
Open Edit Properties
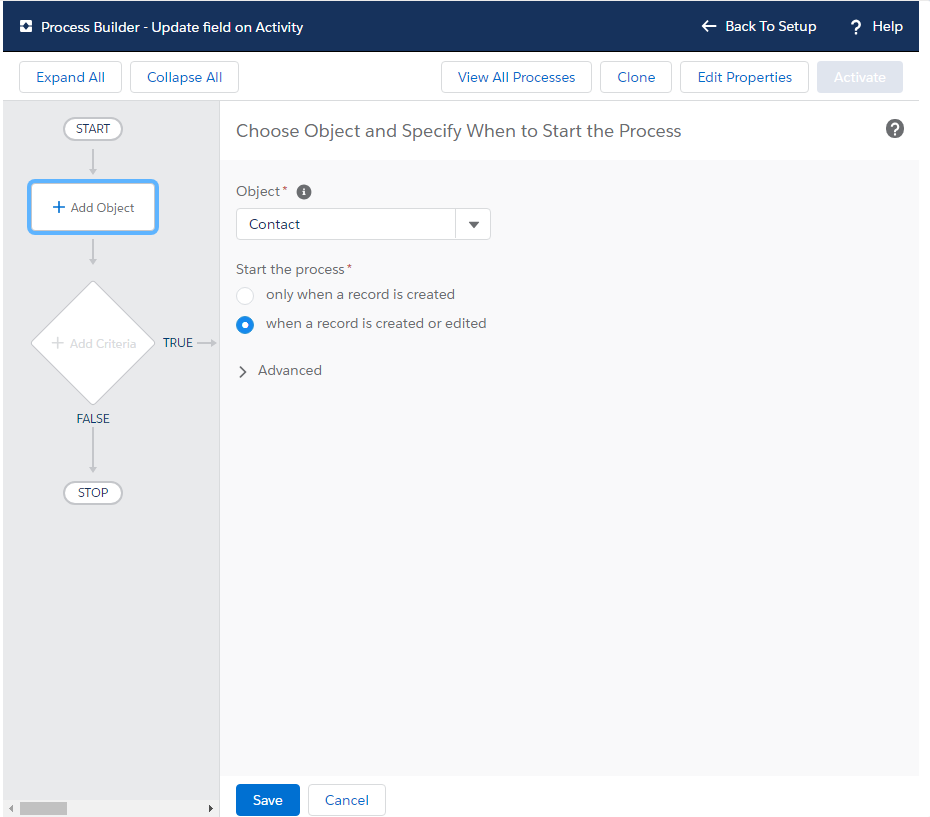coord(744,77)
